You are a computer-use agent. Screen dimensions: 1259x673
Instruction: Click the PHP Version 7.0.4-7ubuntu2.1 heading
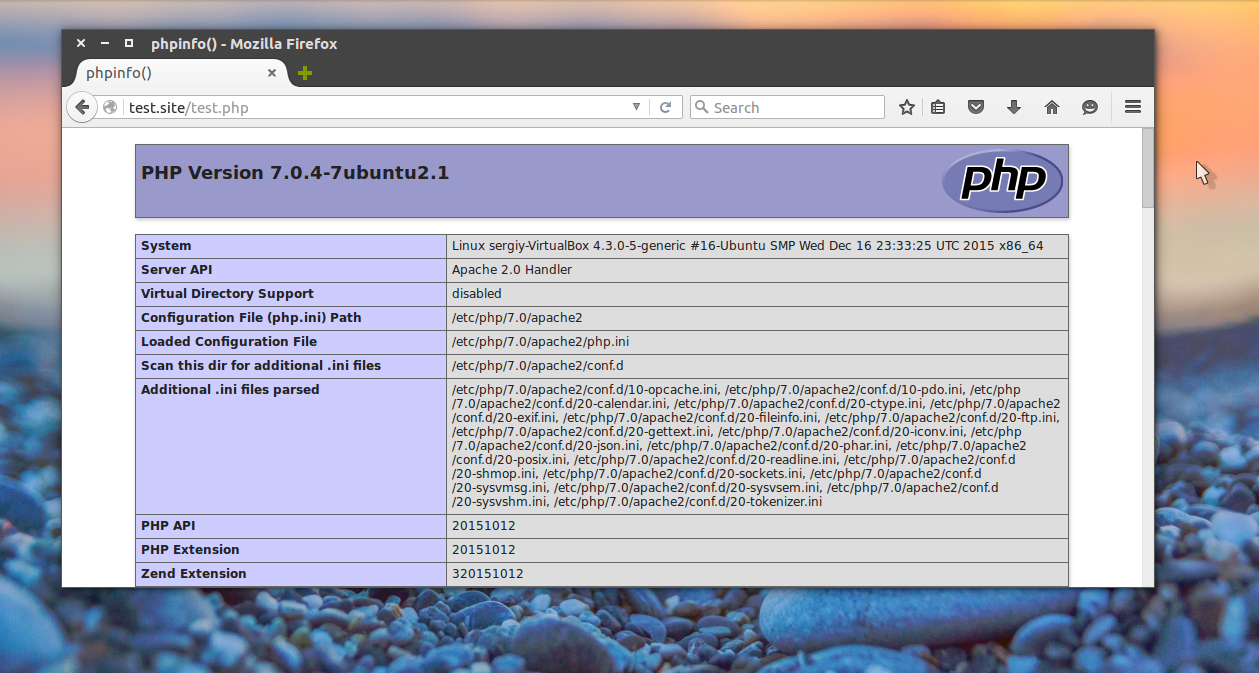(x=295, y=173)
